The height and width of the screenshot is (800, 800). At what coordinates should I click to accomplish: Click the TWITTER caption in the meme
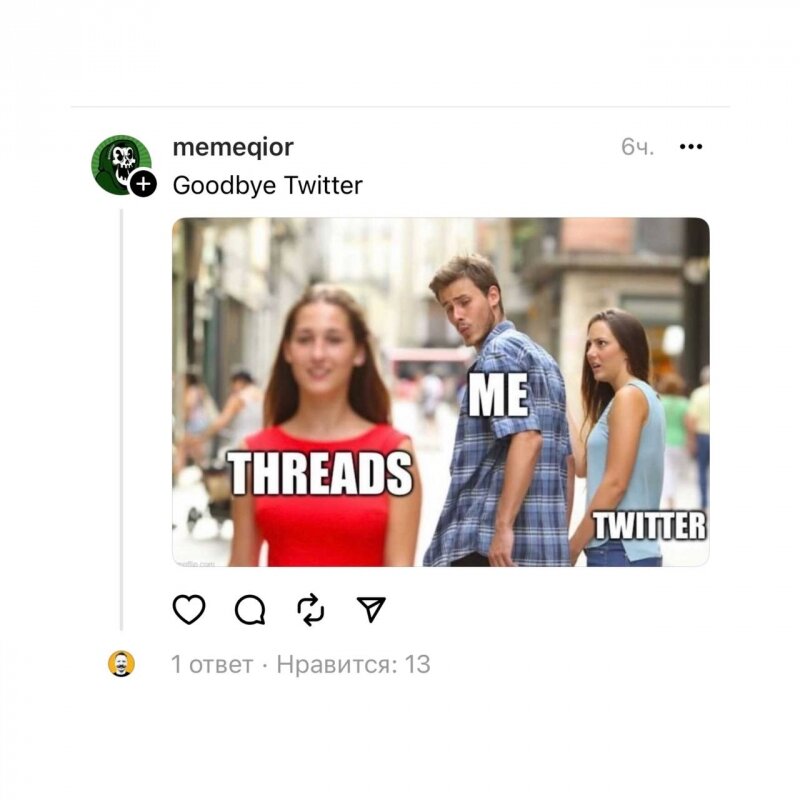pos(649,526)
